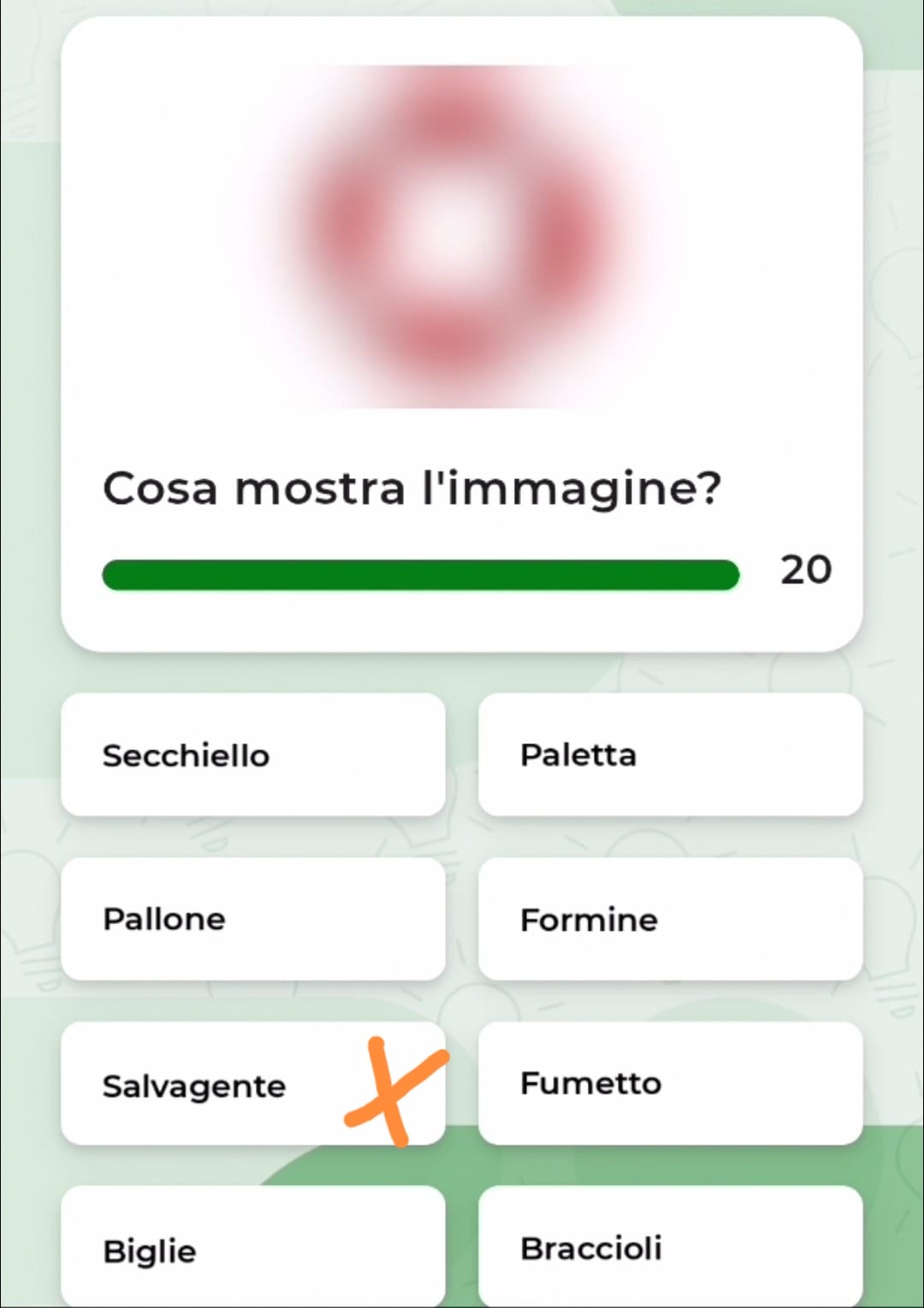The image size is (924, 1308).
Task: Choose Paletta as the answer
Action: [x=670, y=755]
